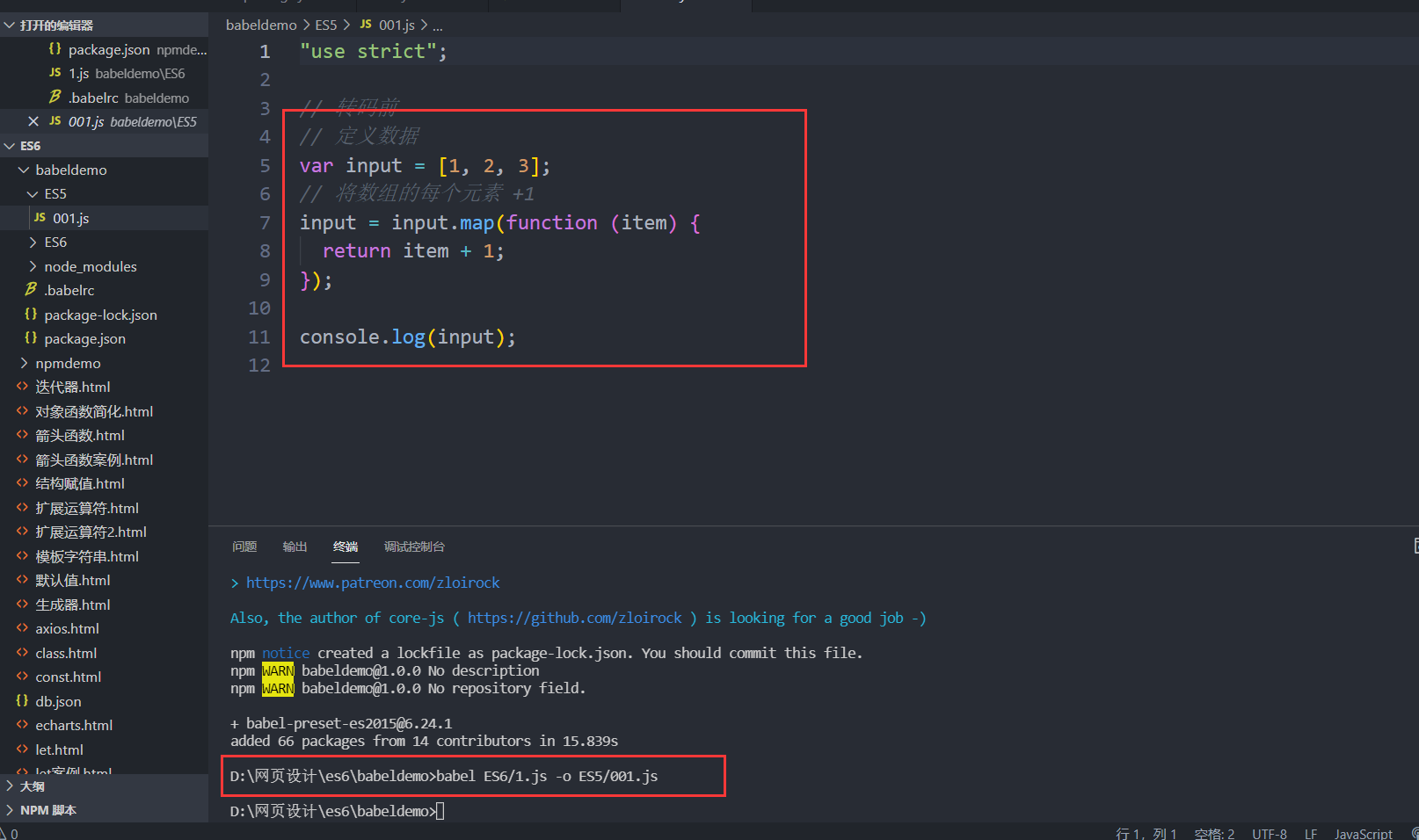The width and height of the screenshot is (1419, 840).
Task: Click HTML icon beside echarts.html
Action: click(x=22, y=724)
